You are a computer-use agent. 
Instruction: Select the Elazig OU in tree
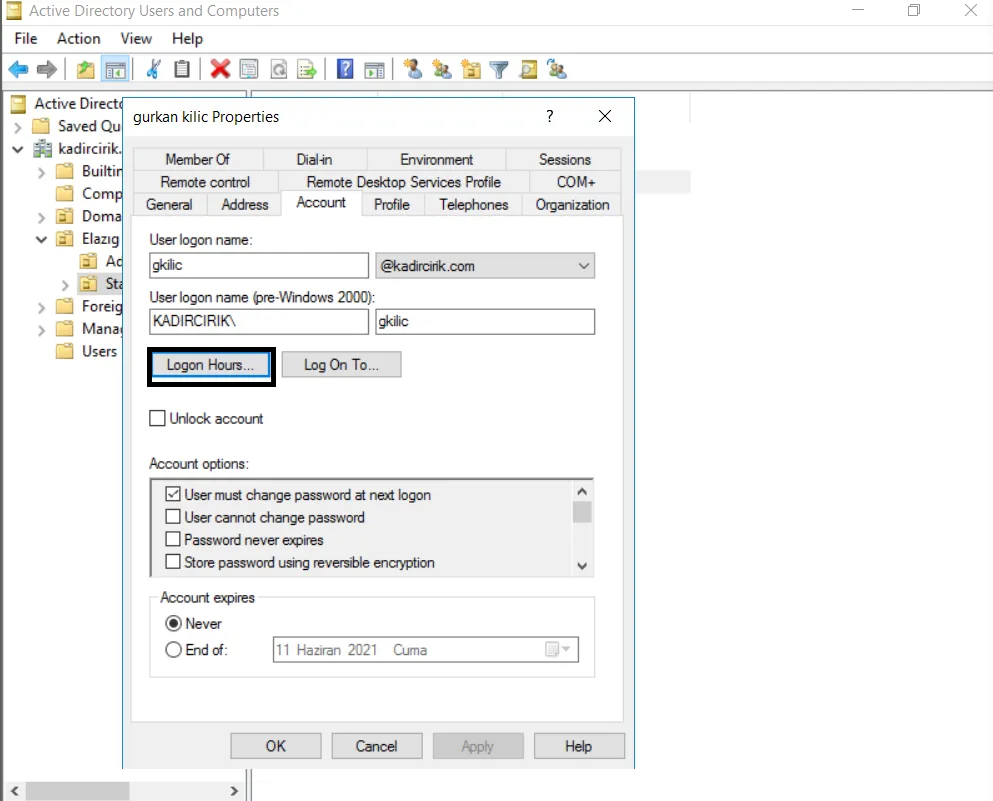coord(100,239)
